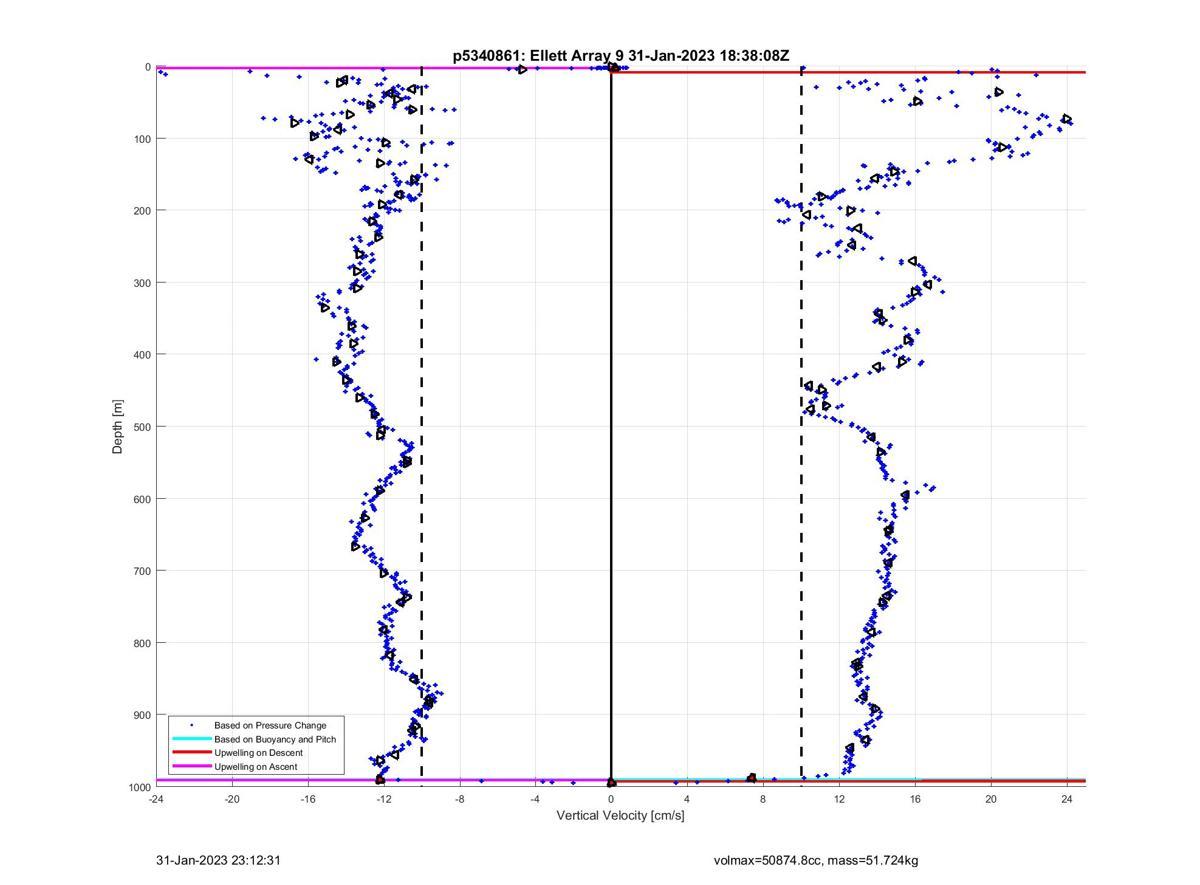Click x-axis tick label '-16'

pos(308,799)
